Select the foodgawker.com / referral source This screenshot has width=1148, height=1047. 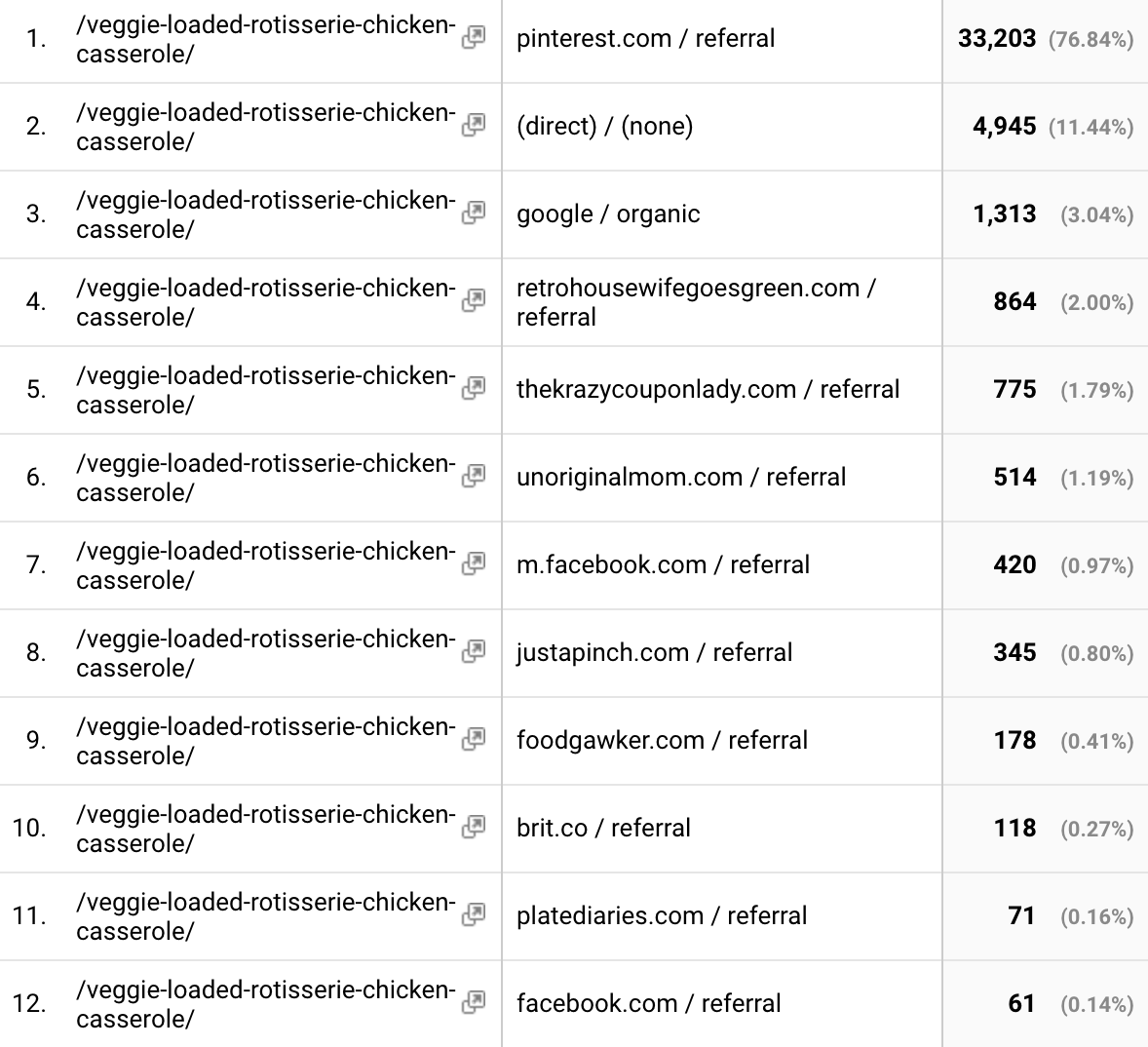click(x=662, y=741)
